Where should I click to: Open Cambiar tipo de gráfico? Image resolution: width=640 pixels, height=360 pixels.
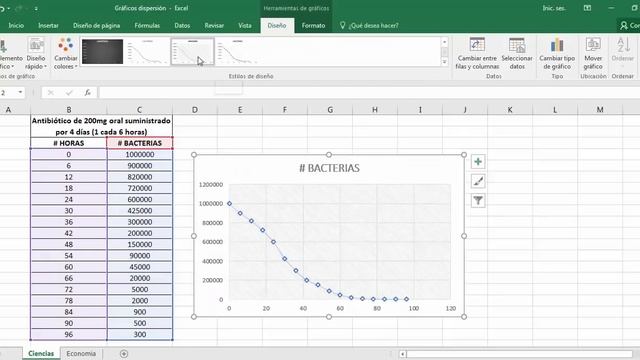(x=557, y=53)
